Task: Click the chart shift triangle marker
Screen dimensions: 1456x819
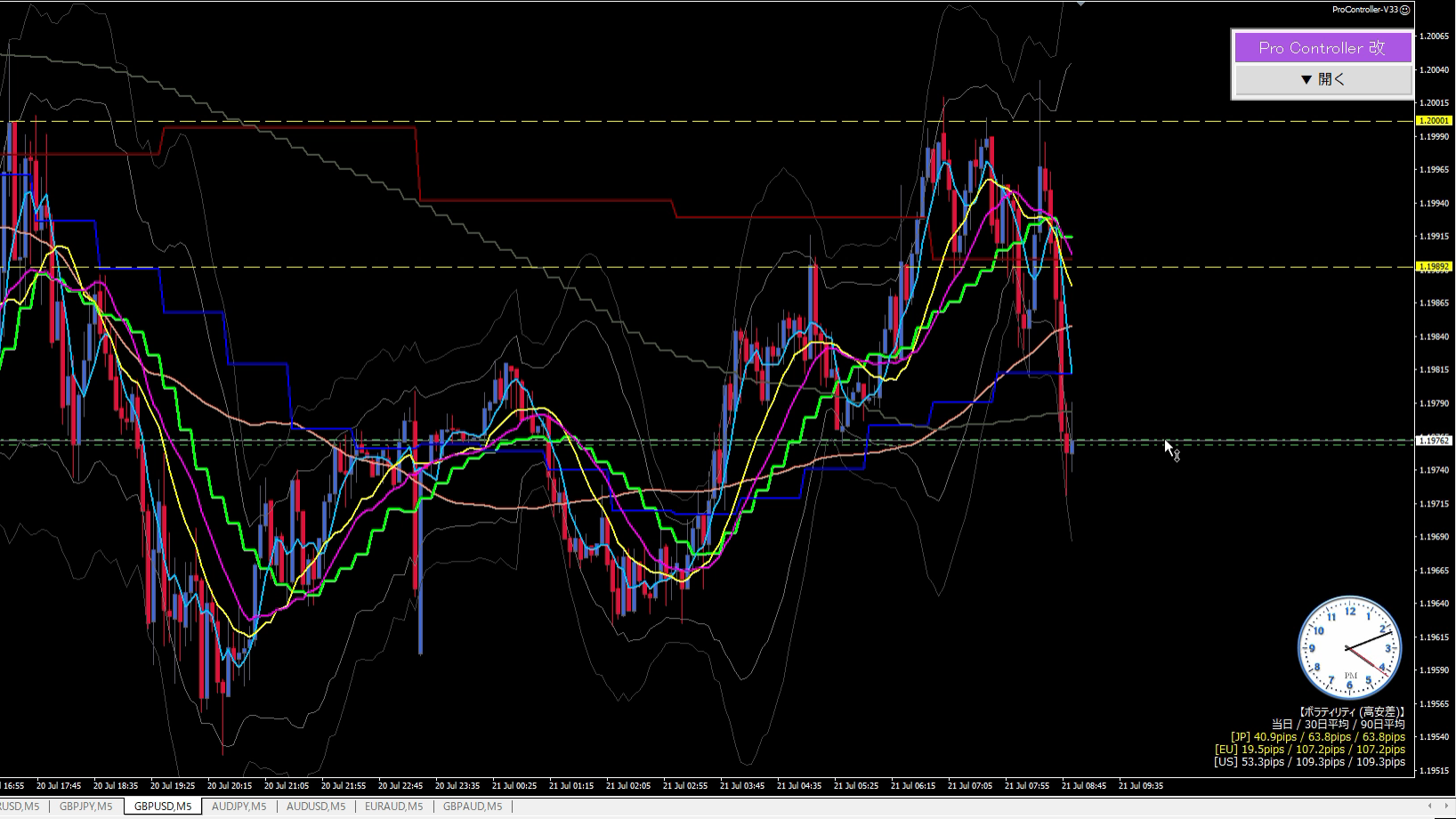Action: click(1080, 4)
